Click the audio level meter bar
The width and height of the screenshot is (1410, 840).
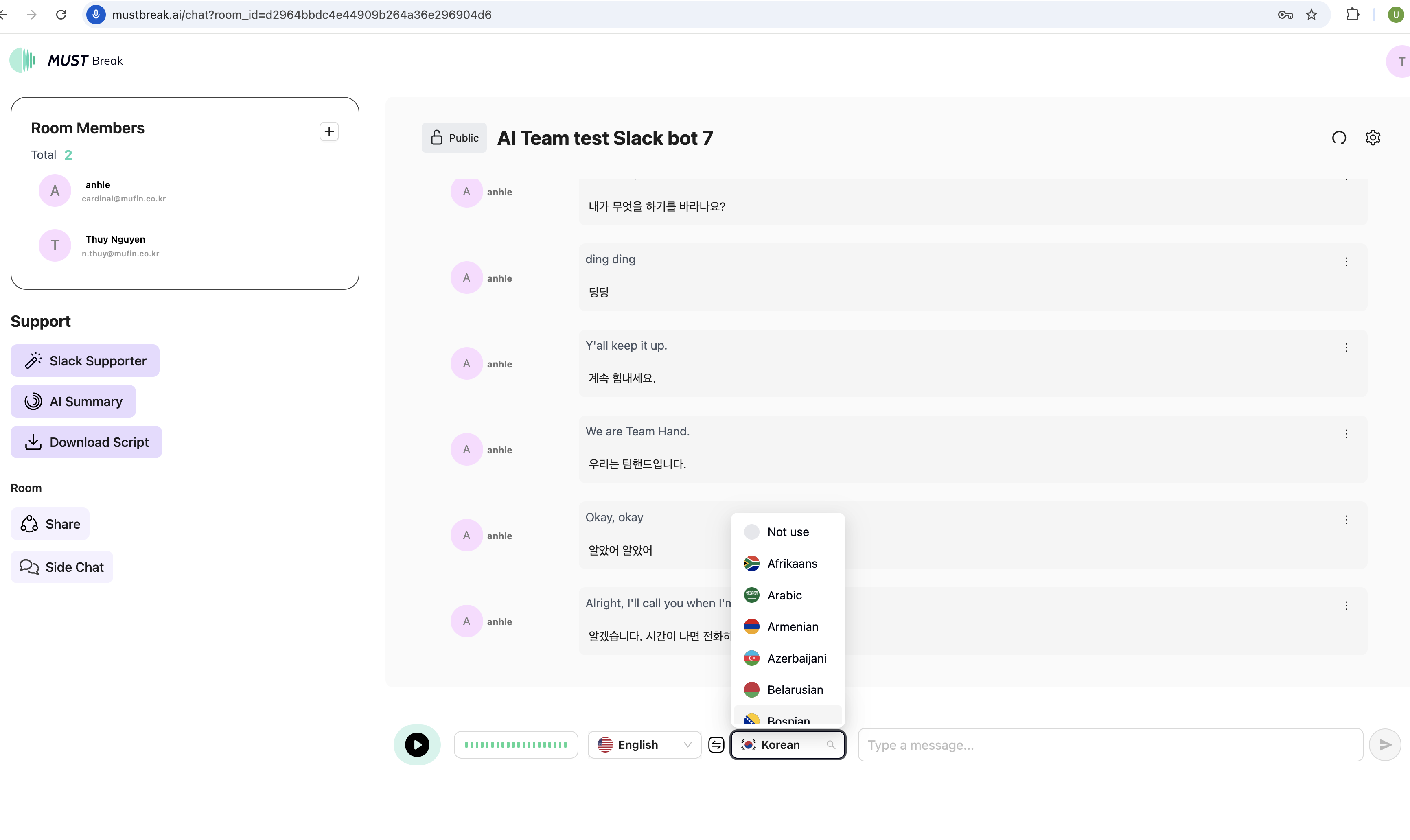[x=516, y=744]
